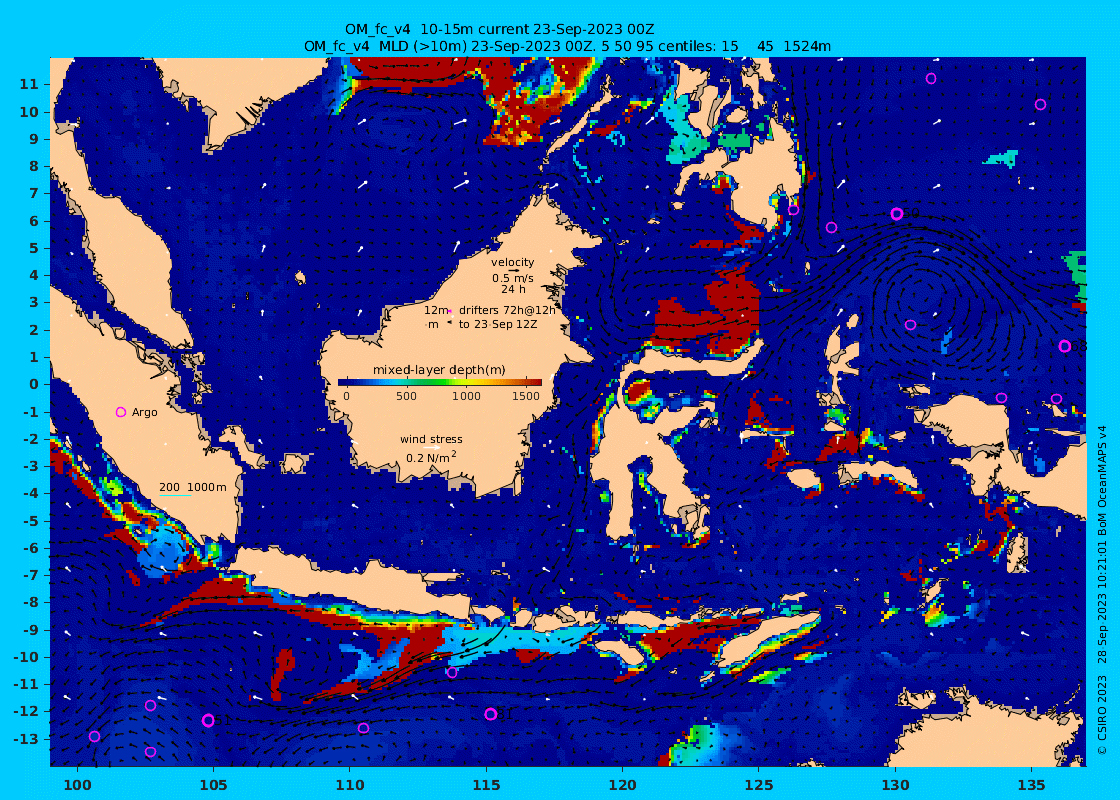
Task: Click bold Argo float near 12°S 115°E
Action: click(x=491, y=714)
